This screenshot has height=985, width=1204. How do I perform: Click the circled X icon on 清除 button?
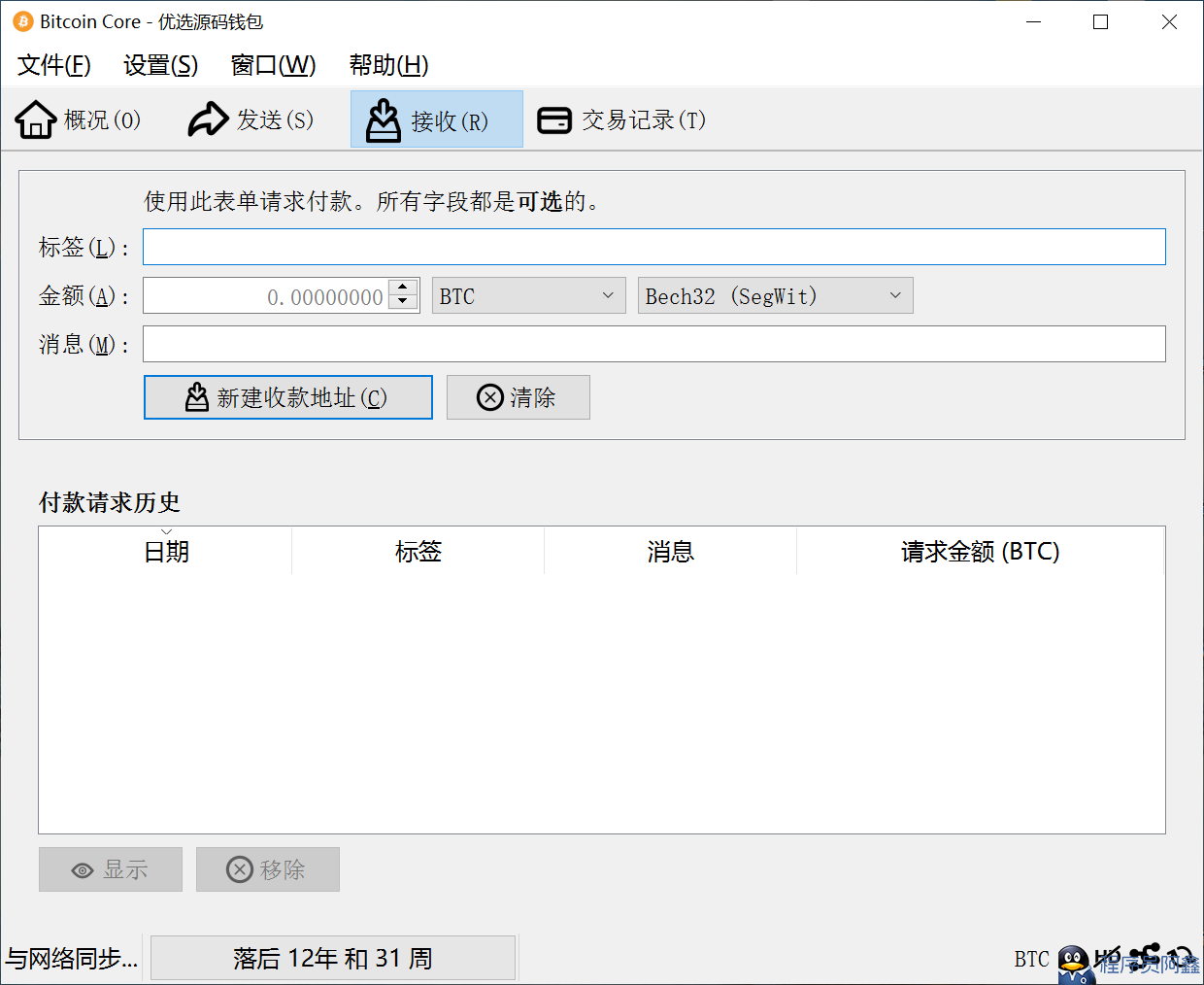pyautogui.click(x=490, y=397)
